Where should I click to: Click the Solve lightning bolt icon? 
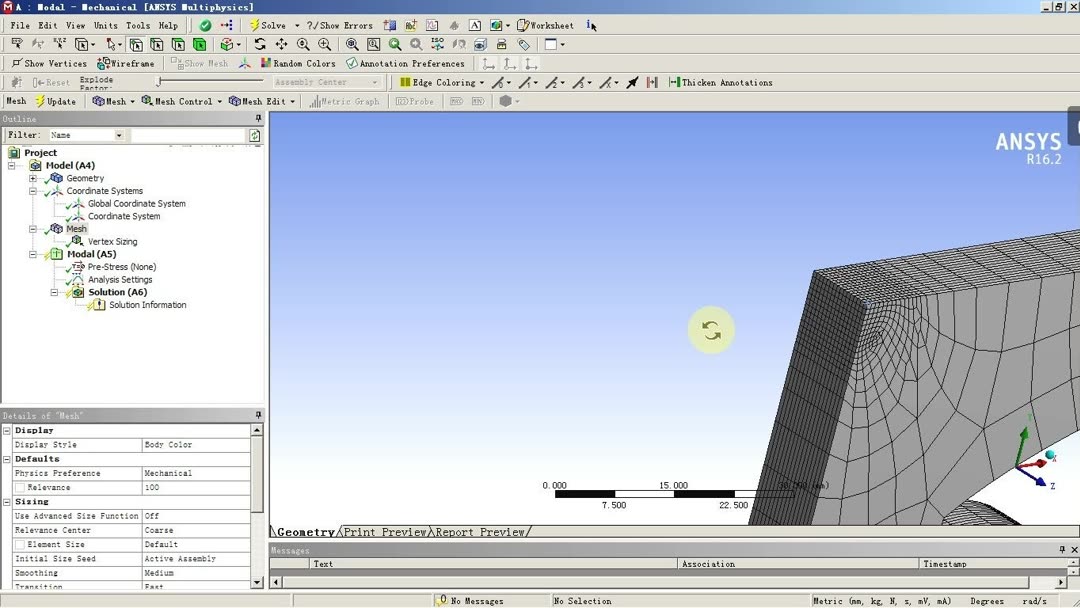point(253,25)
